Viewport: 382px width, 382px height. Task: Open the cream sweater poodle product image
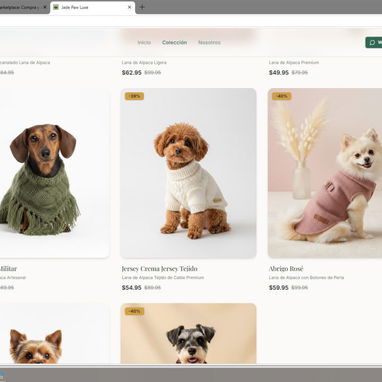(x=188, y=173)
